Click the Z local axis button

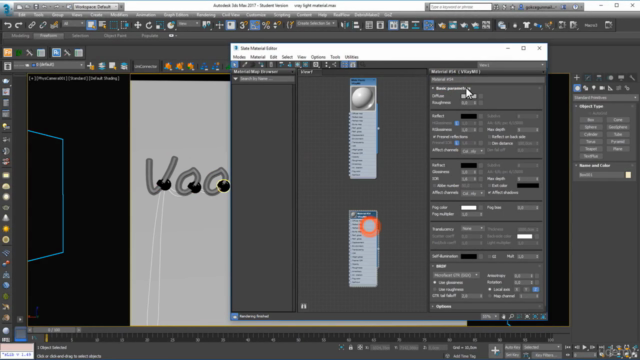pos(536,289)
